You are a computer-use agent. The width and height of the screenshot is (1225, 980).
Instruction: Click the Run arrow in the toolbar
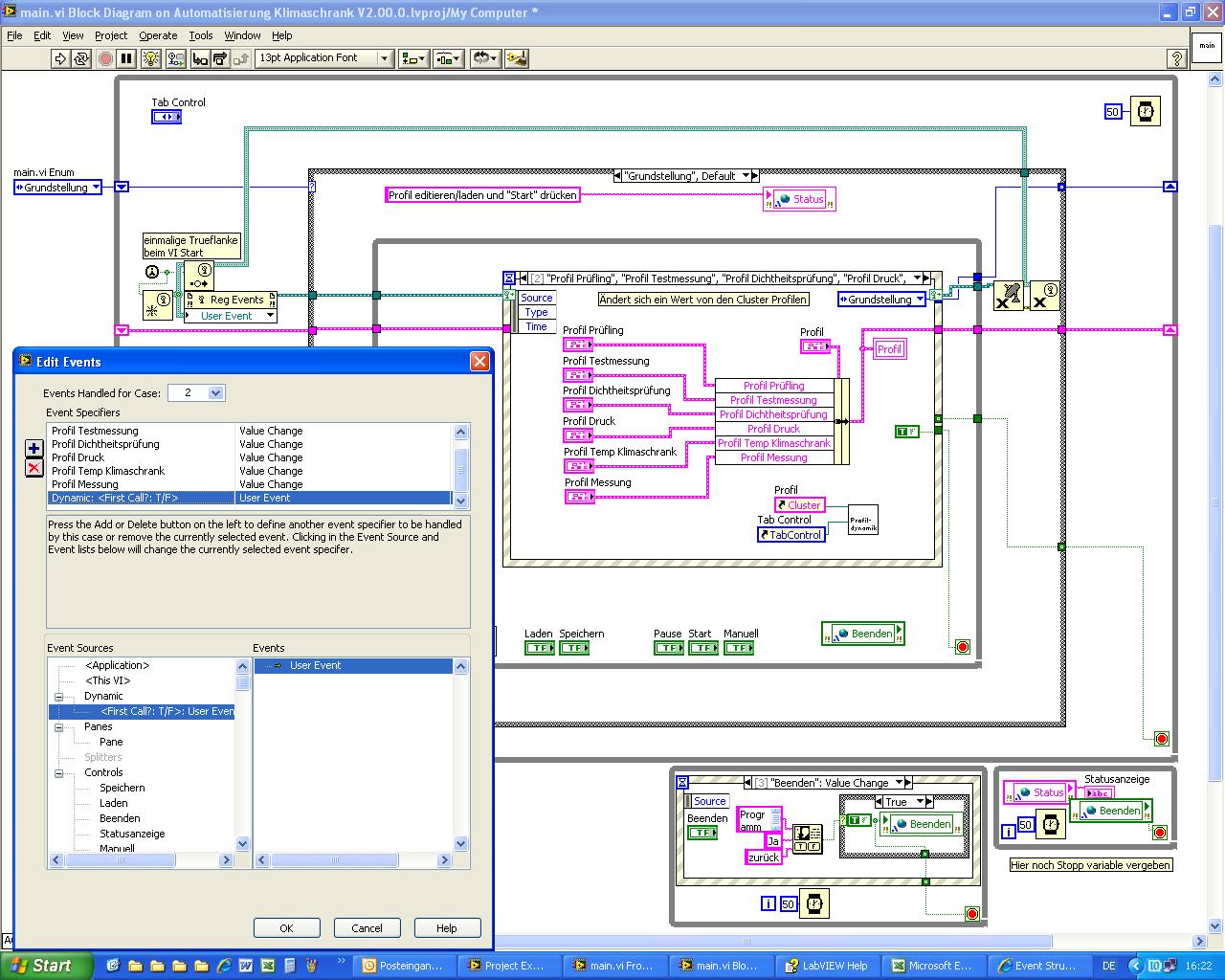tap(60, 58)
